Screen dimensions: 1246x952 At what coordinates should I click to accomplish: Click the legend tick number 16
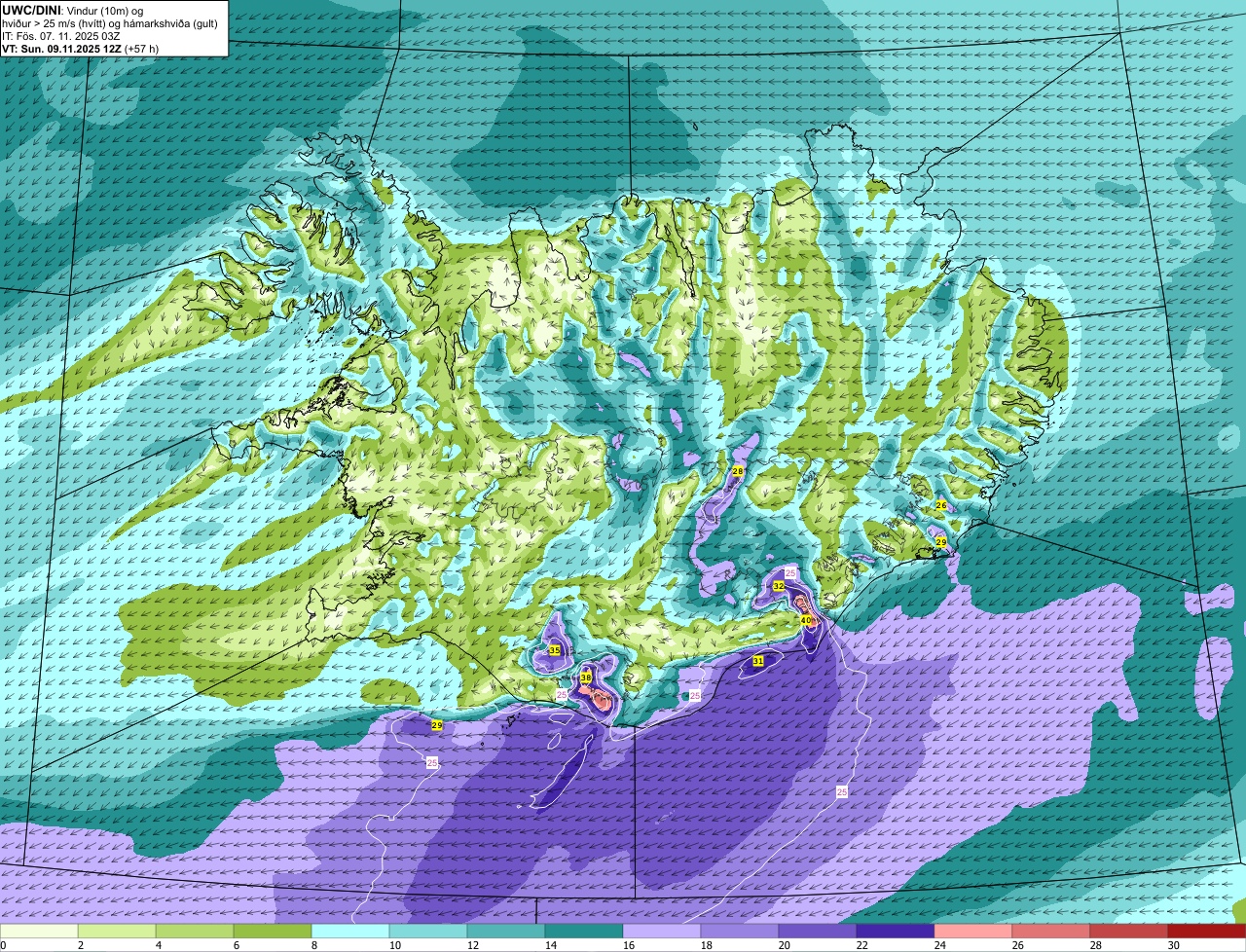tap(628, 945)
